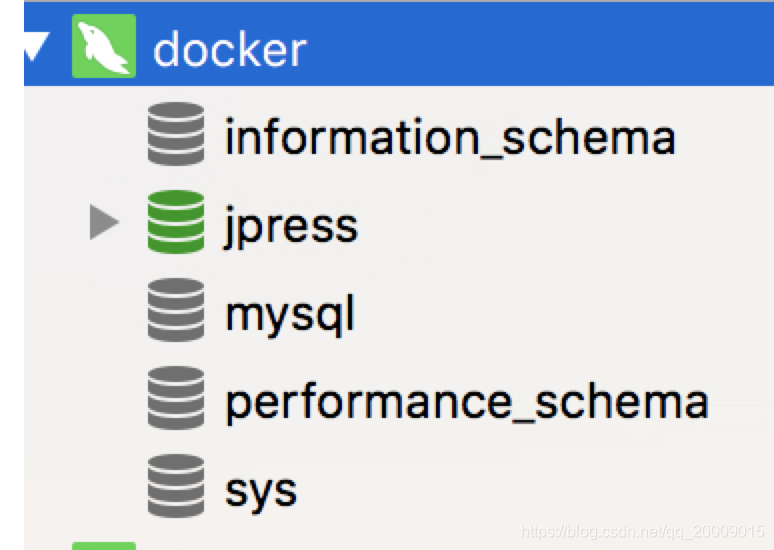Click blank row space right of mysql name
774x550 pixels.
[565, 310]
